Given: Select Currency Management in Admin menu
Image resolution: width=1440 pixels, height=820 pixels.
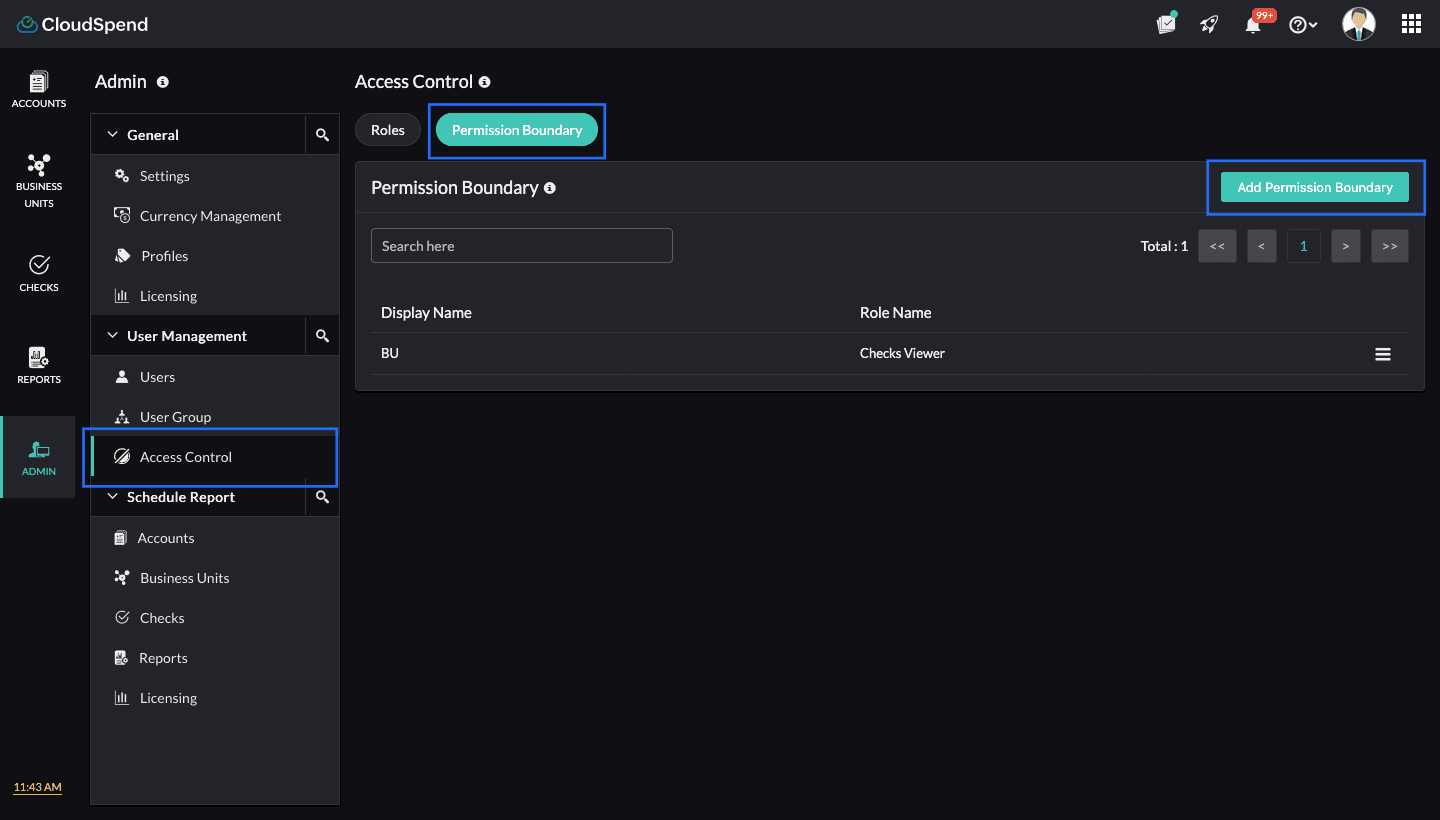Looking at the screenshot, I should coord(210,216).
